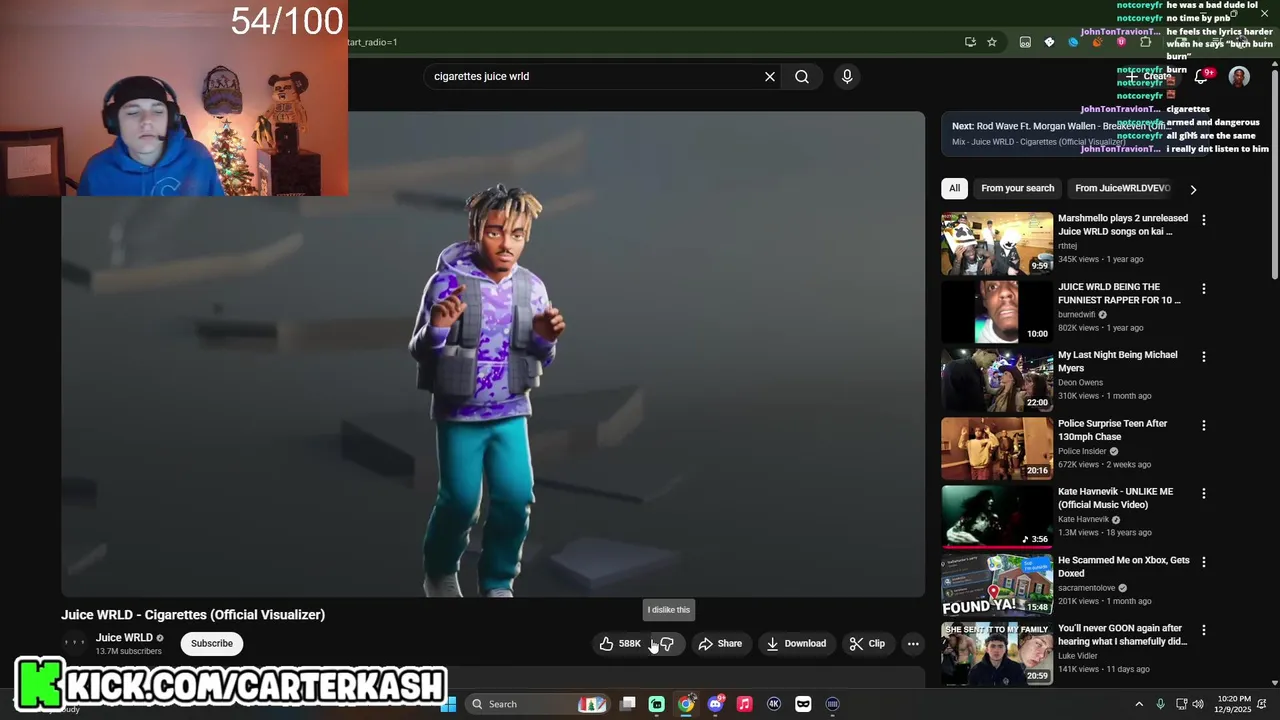Open Apple Music from the taskbar
Viewport: 1280px width, 720px height.
point(744,704)
